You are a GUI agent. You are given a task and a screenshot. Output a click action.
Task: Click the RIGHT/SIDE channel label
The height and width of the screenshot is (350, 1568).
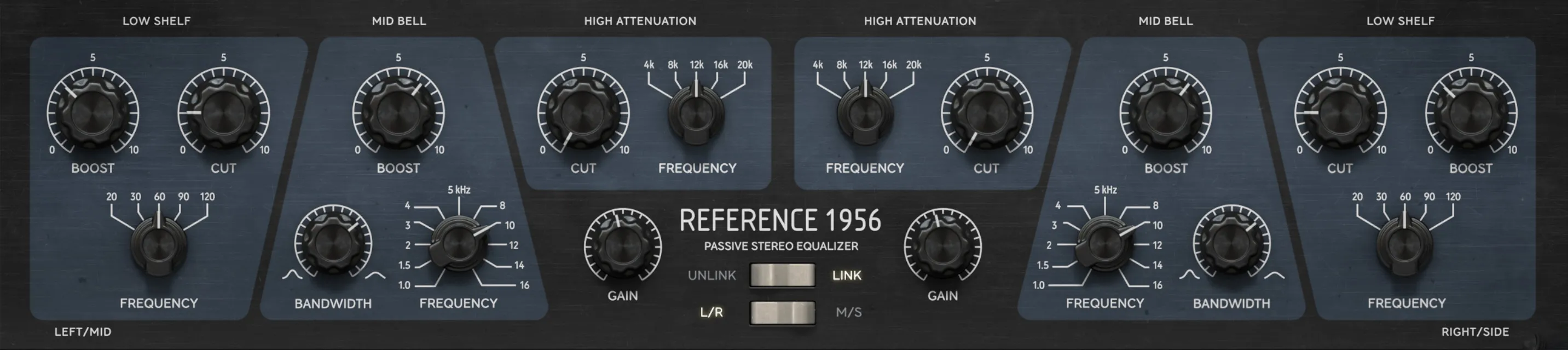[1475, 332]
